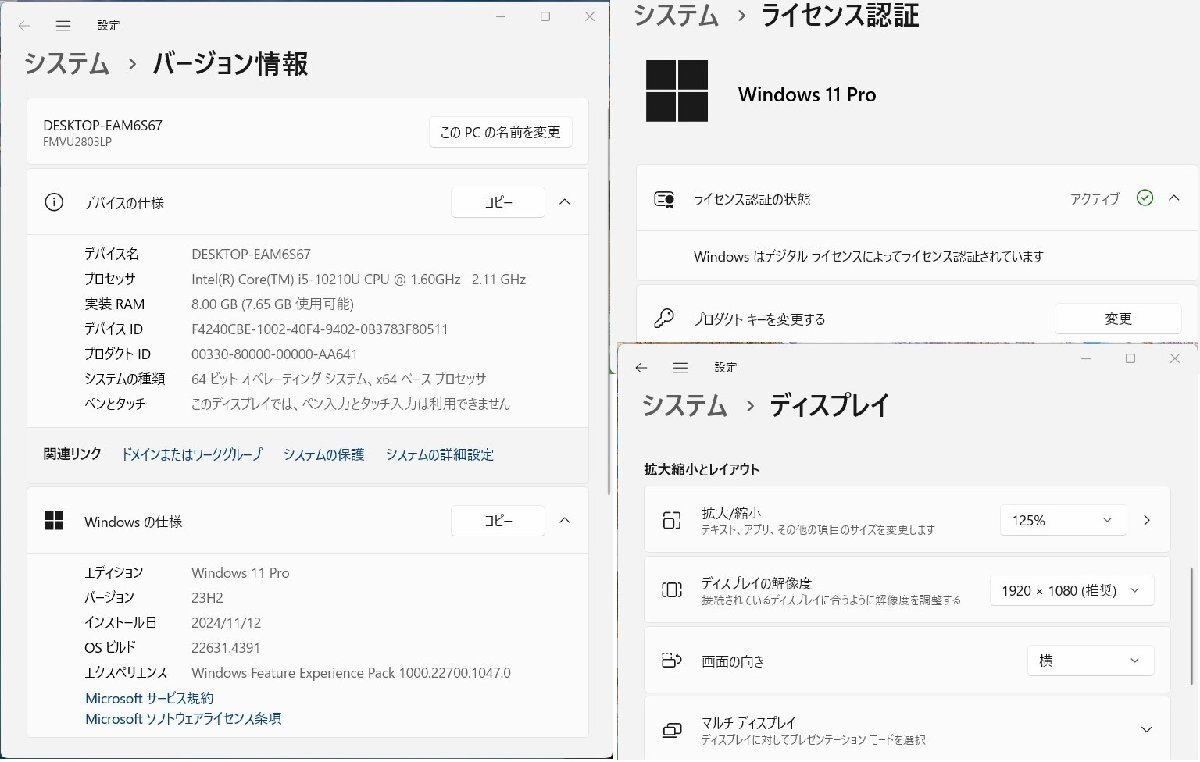The image size is (1200, 762).
Task: Click the FMVU2803LP model name text
Action: (x=78, y=142)
